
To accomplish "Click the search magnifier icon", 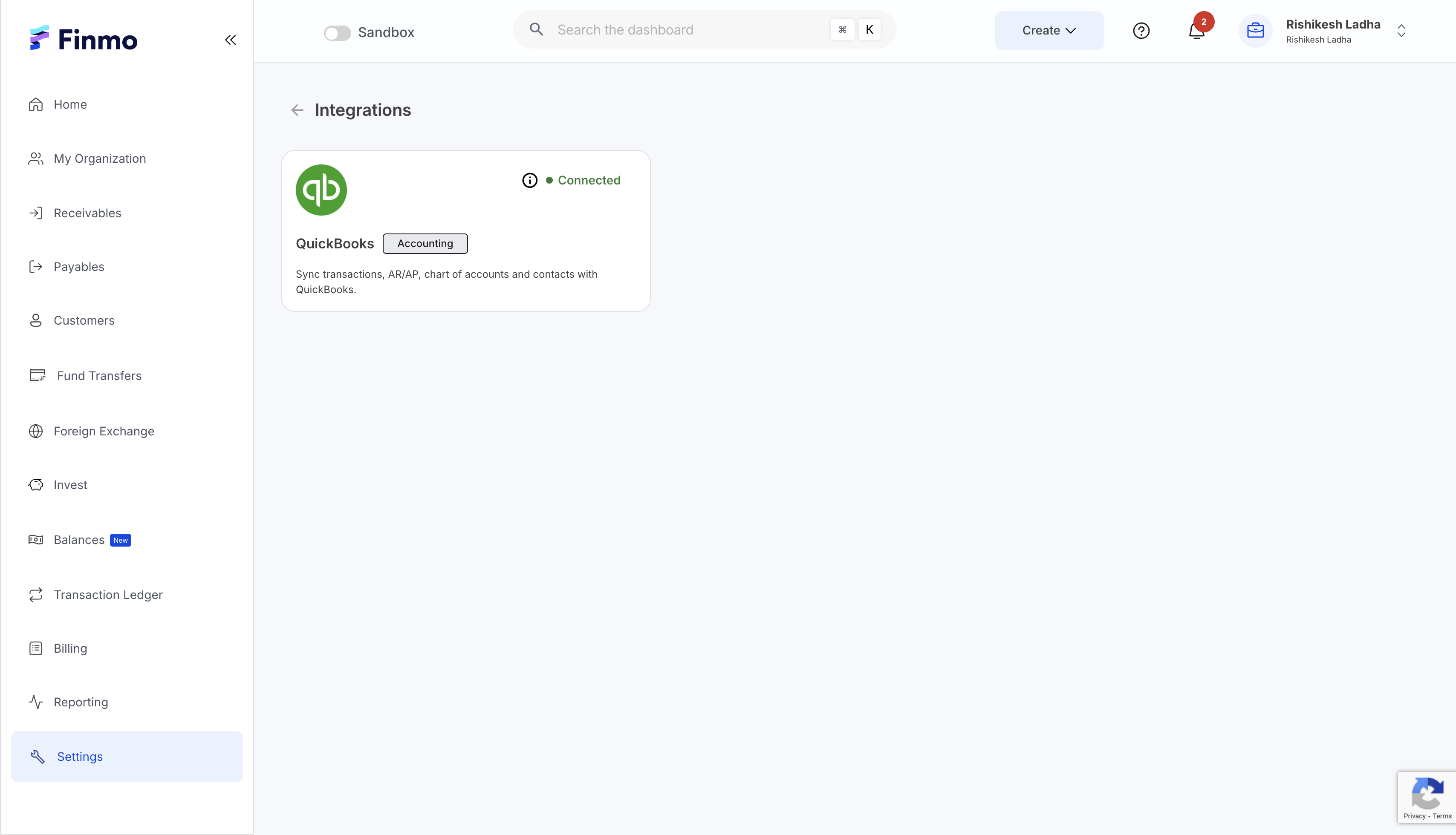I will click(536, 29).
